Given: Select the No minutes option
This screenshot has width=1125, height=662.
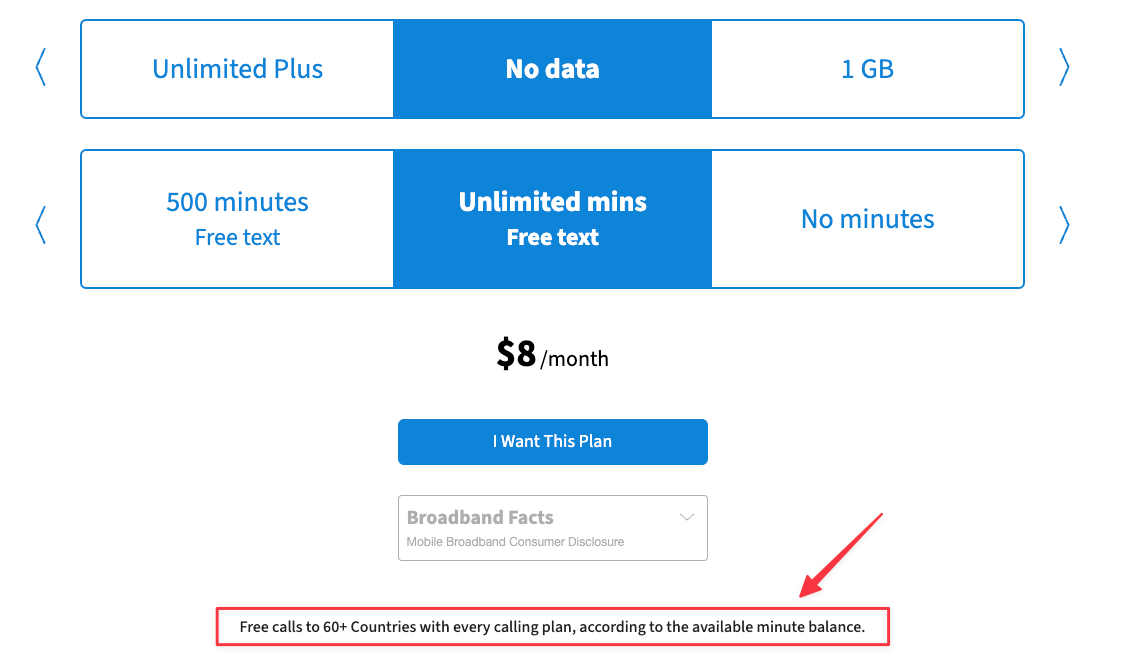Looking at the screenshot, I should [867, 219].
